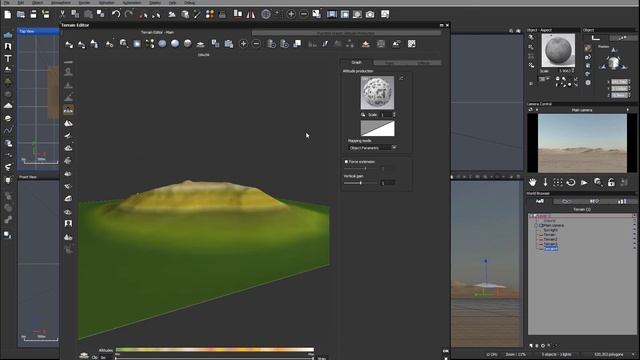Click the Vertical gain value field
Image resolution: width=640 pixels, height=360 pixels.
[387, 183]
